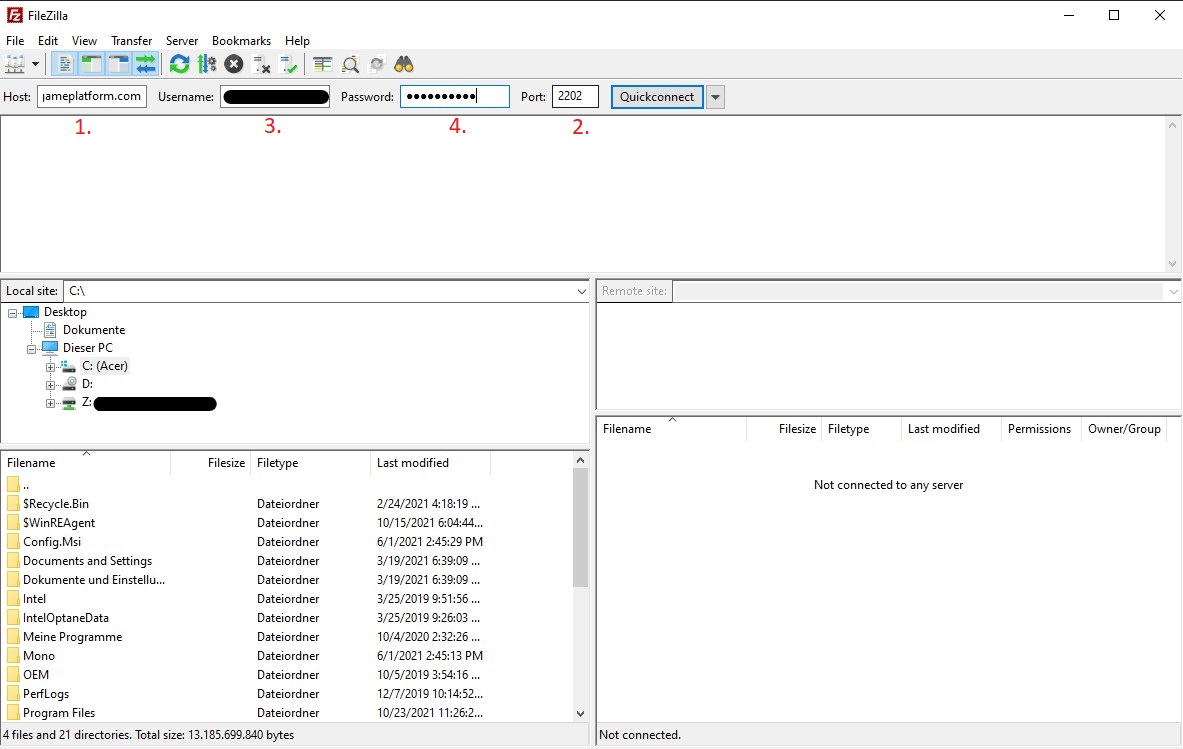Screen dimensions: 1183x749
Task: Open the Quickconnect history dropdown
Action: (x=715, y=97)
